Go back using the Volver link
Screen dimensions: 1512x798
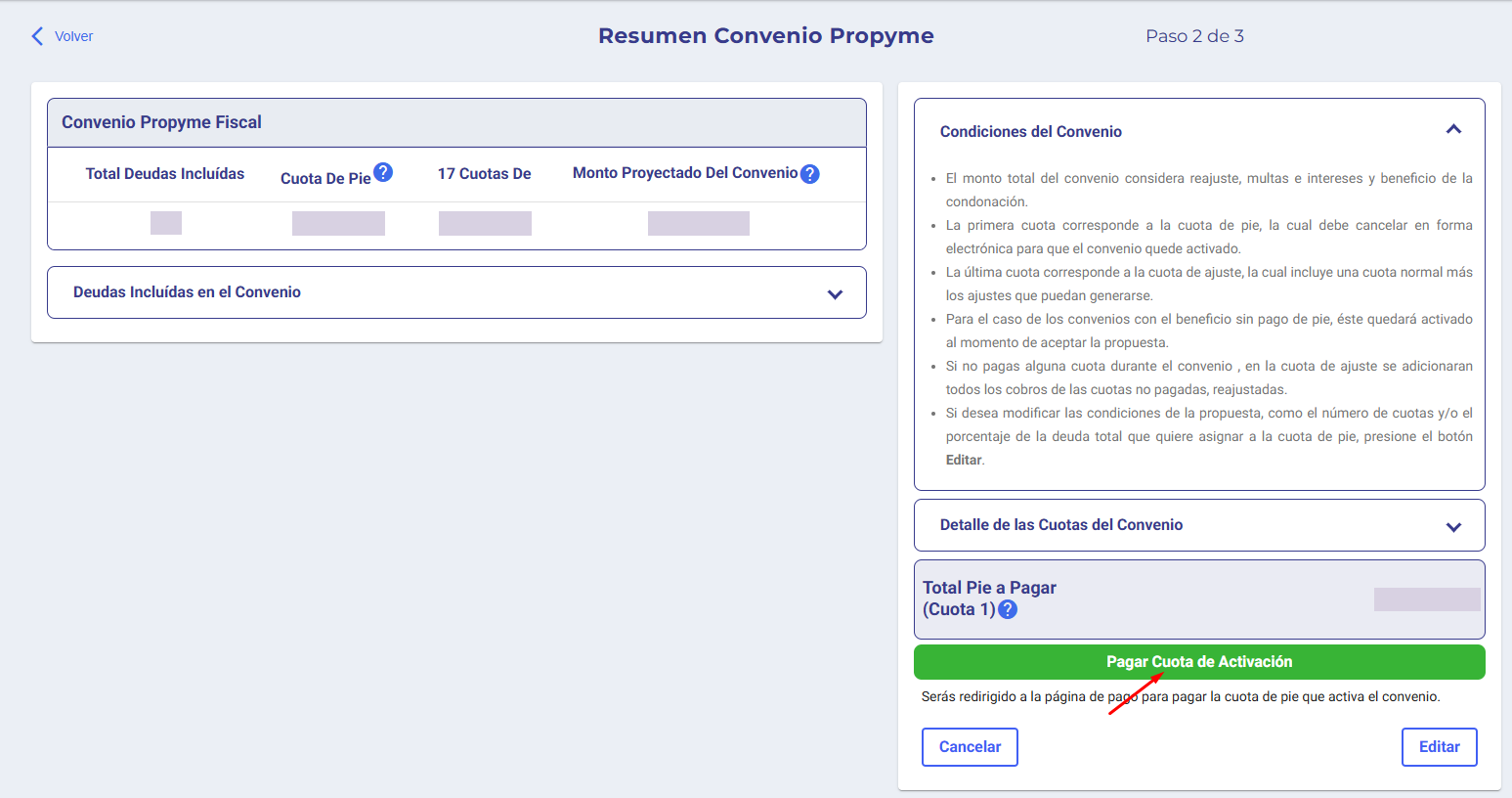tap(73, 36)
